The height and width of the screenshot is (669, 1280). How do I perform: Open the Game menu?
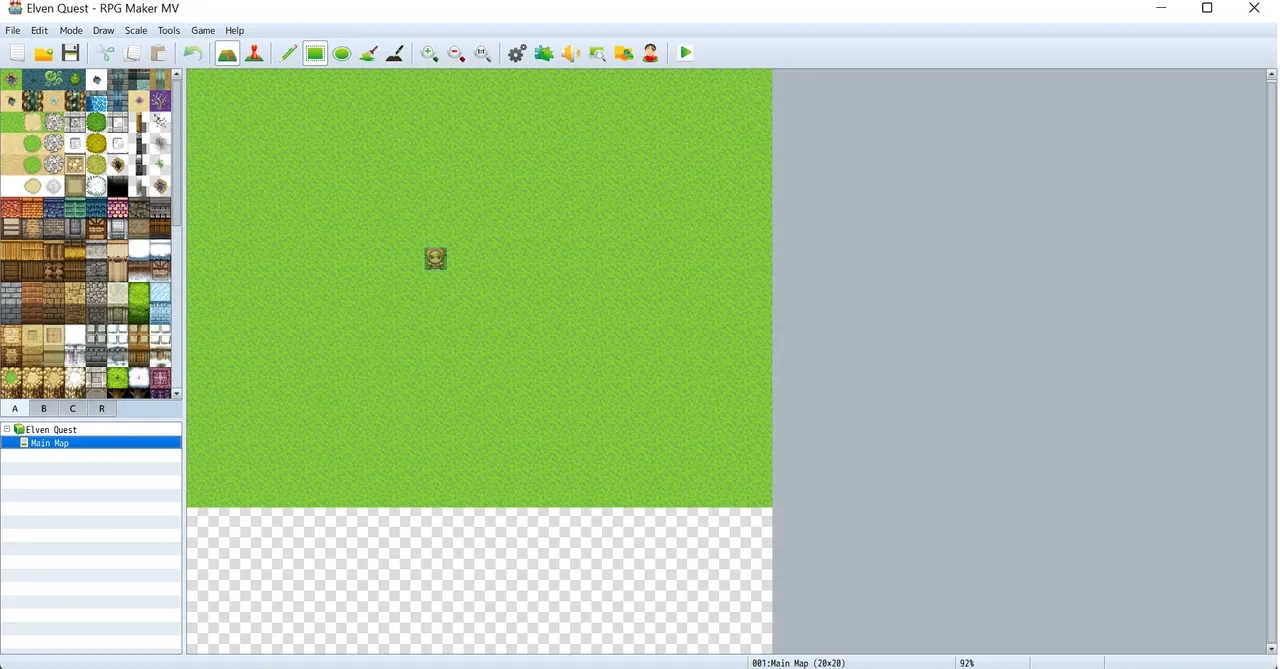(203, 31)
